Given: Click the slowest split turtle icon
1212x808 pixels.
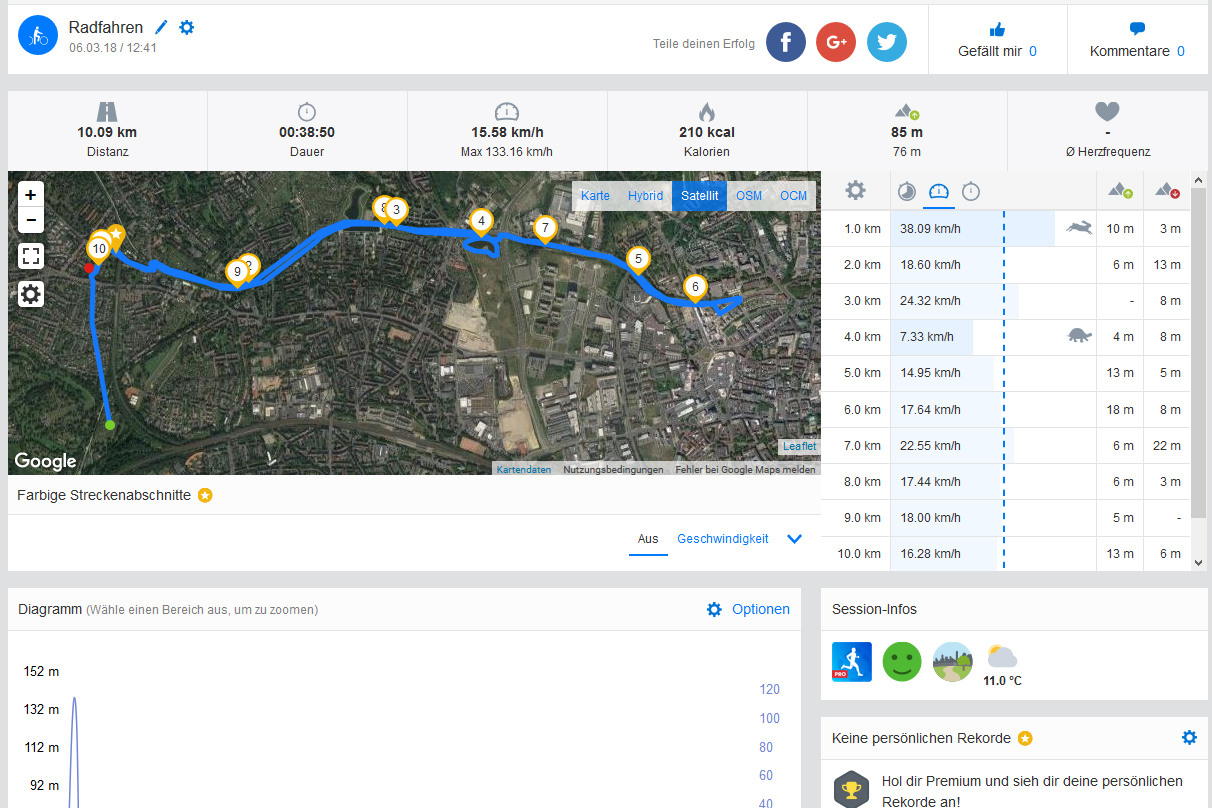Looking at the screenshot, I should coord(1079,336).
